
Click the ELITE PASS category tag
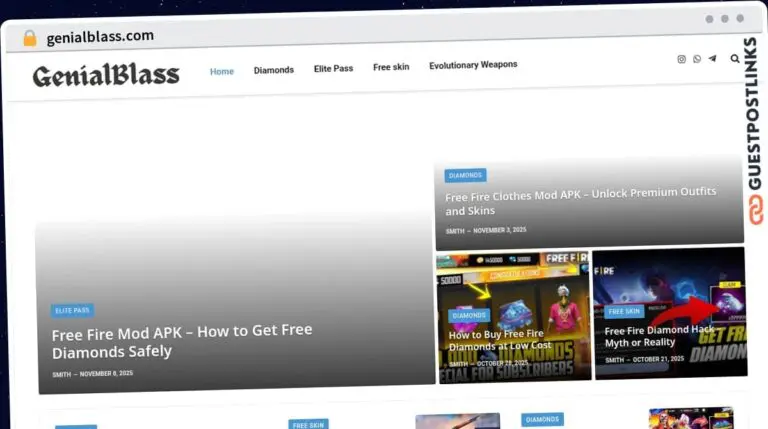(73, 310)
